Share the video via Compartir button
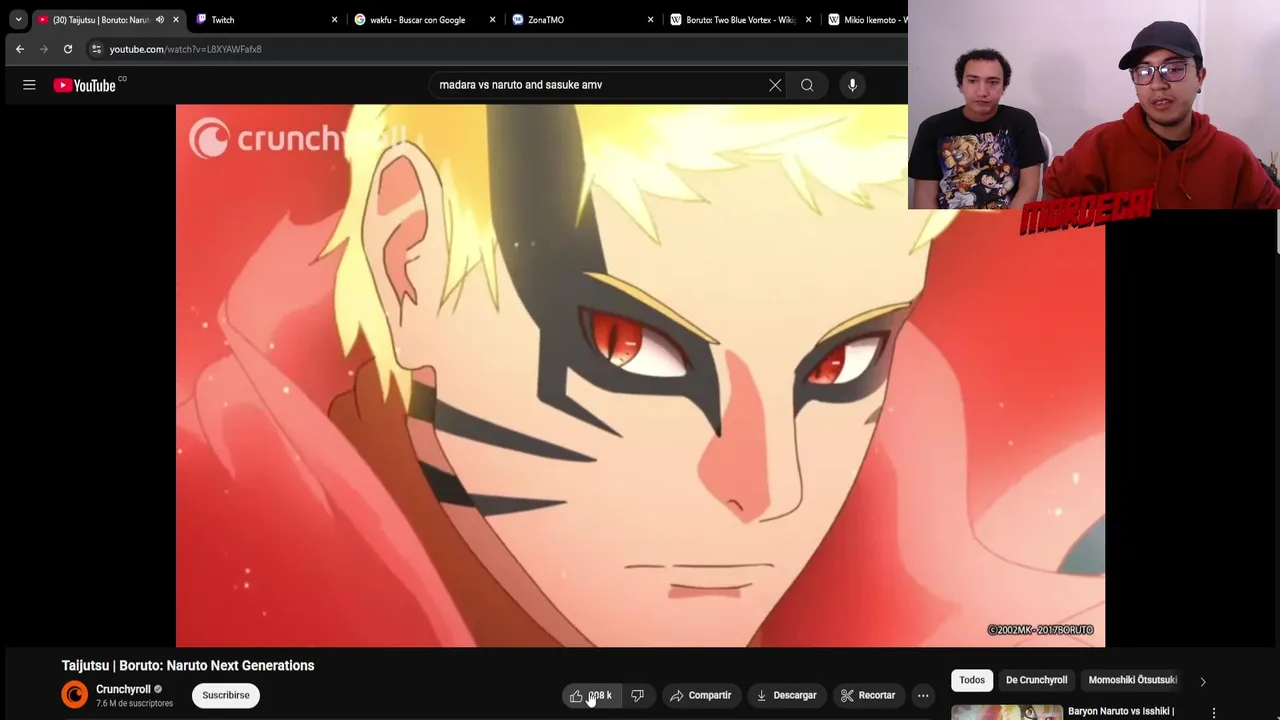1280x720 pixels. click(701, 695)
